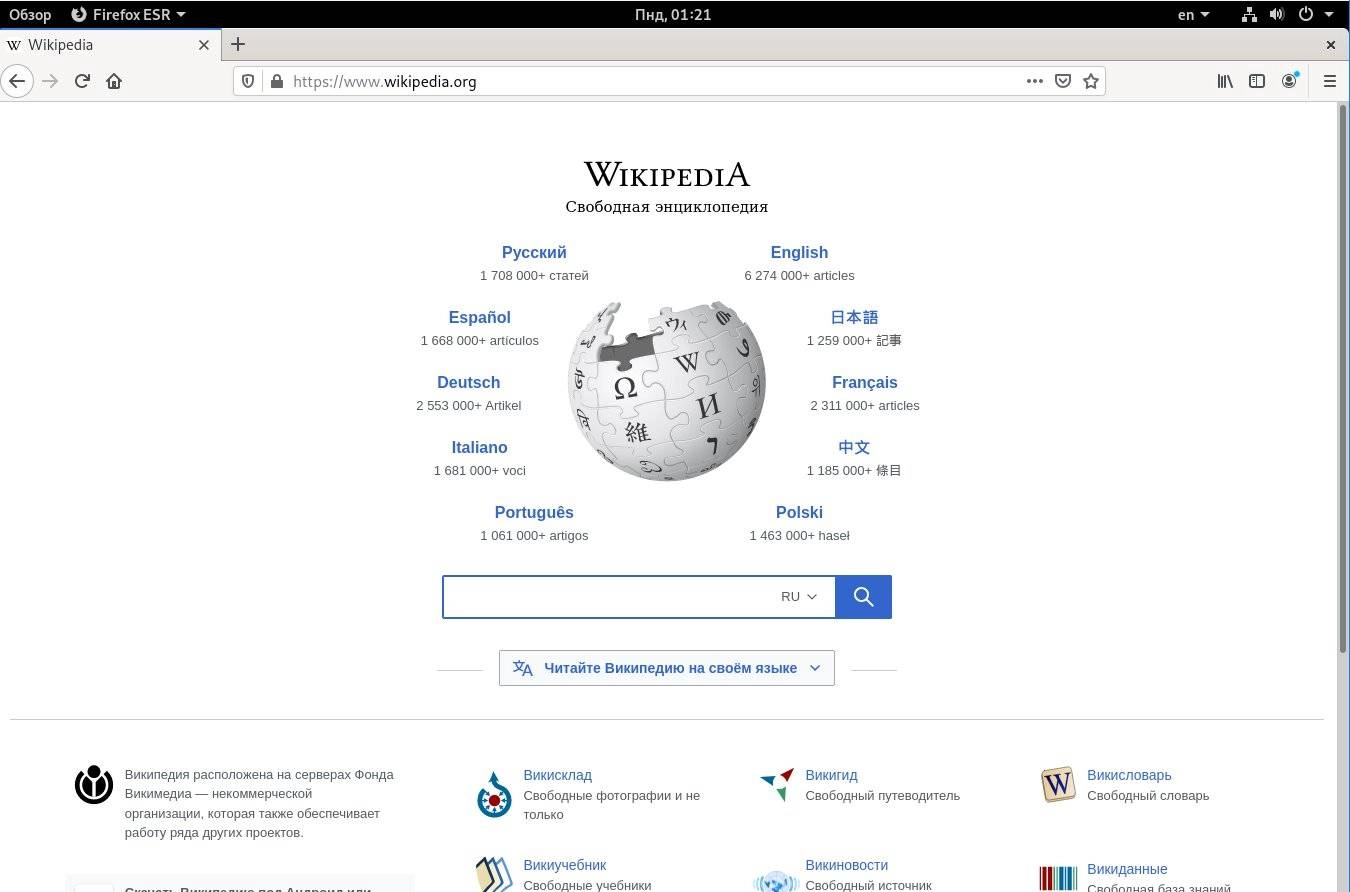1350x892 pixels.
Task: Close the Firefox window
Action: [1330, 45]
